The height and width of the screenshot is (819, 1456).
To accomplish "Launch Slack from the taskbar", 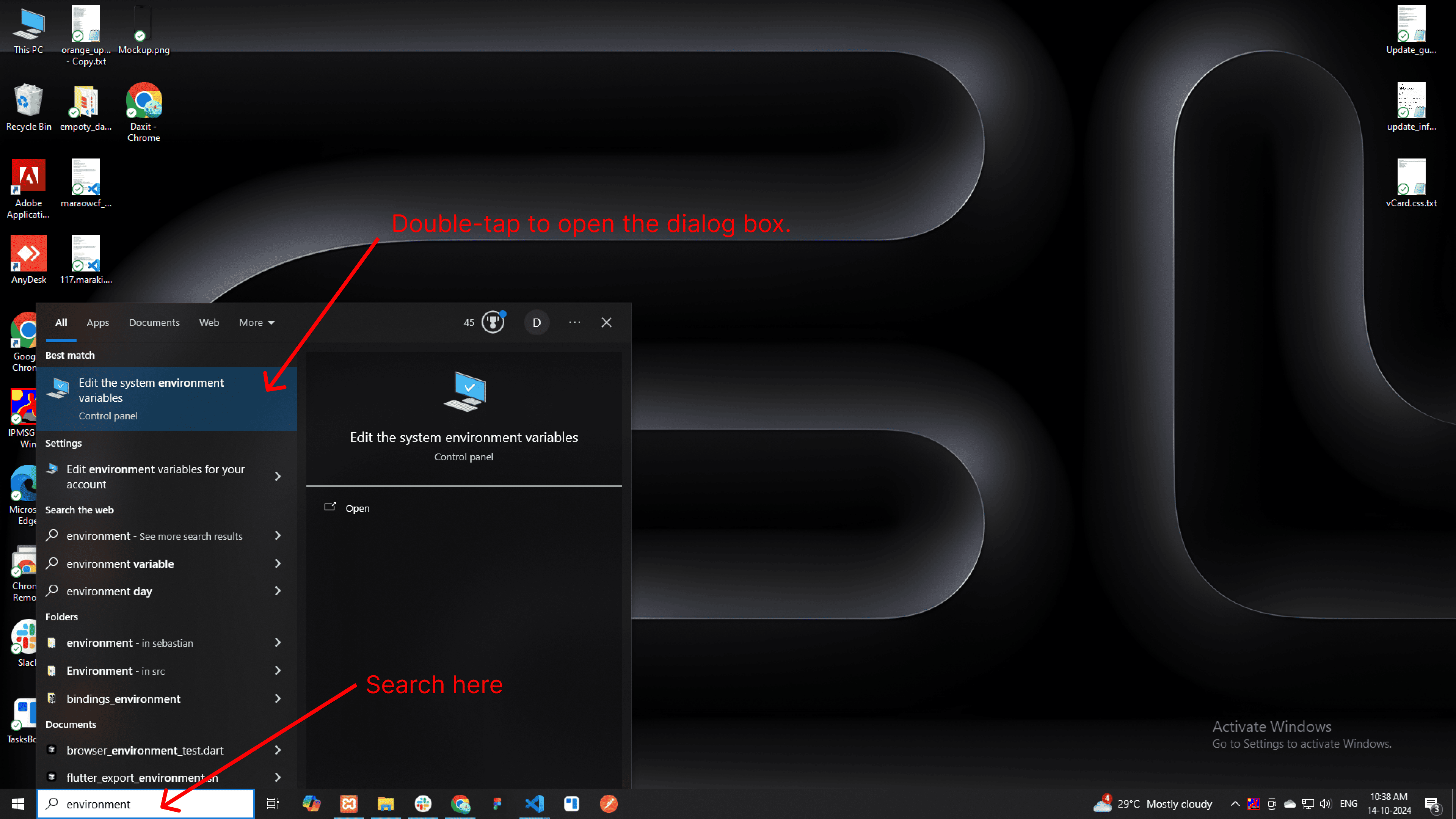I will [423, 804].
